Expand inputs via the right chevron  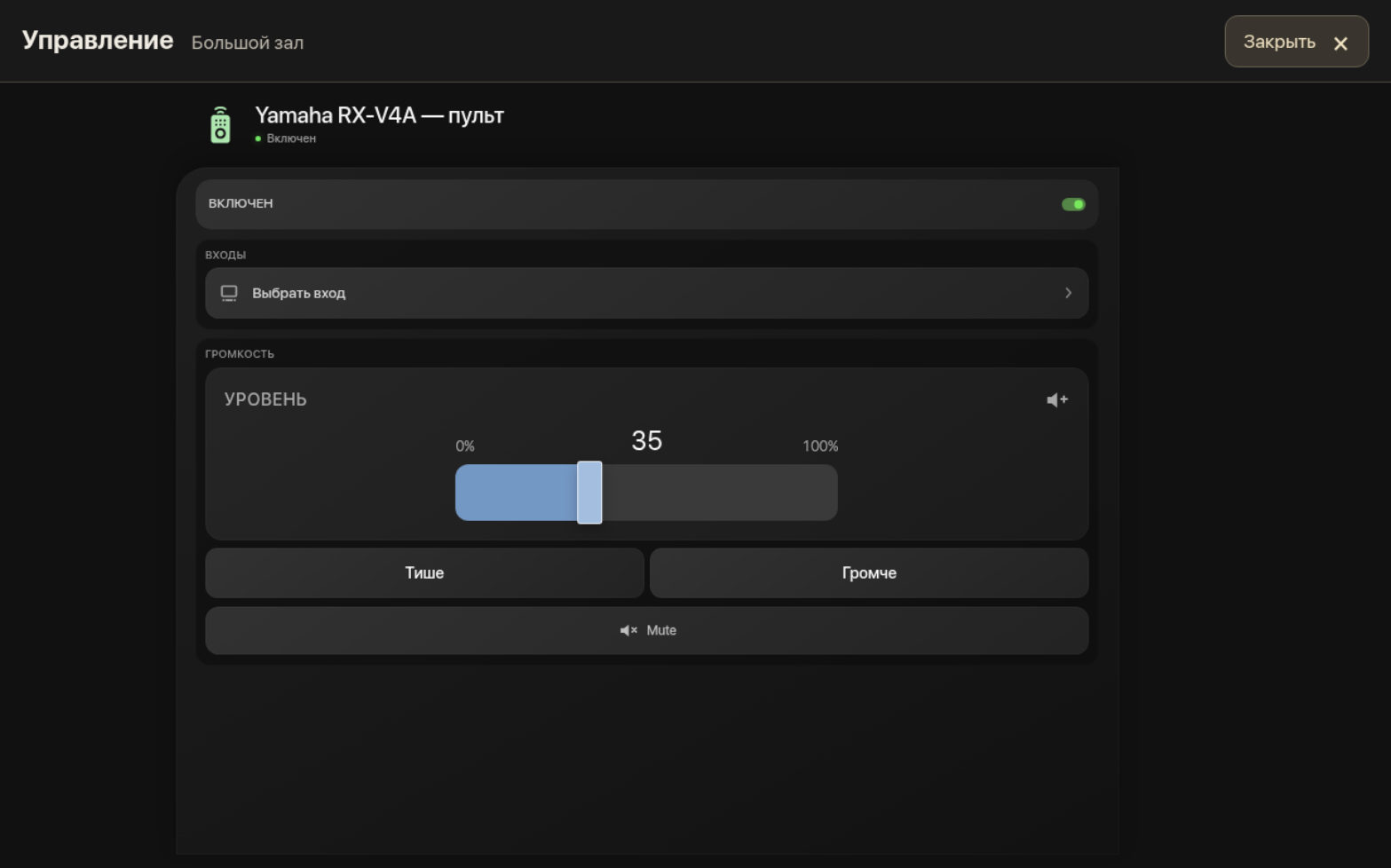[x=1068, y=293]
